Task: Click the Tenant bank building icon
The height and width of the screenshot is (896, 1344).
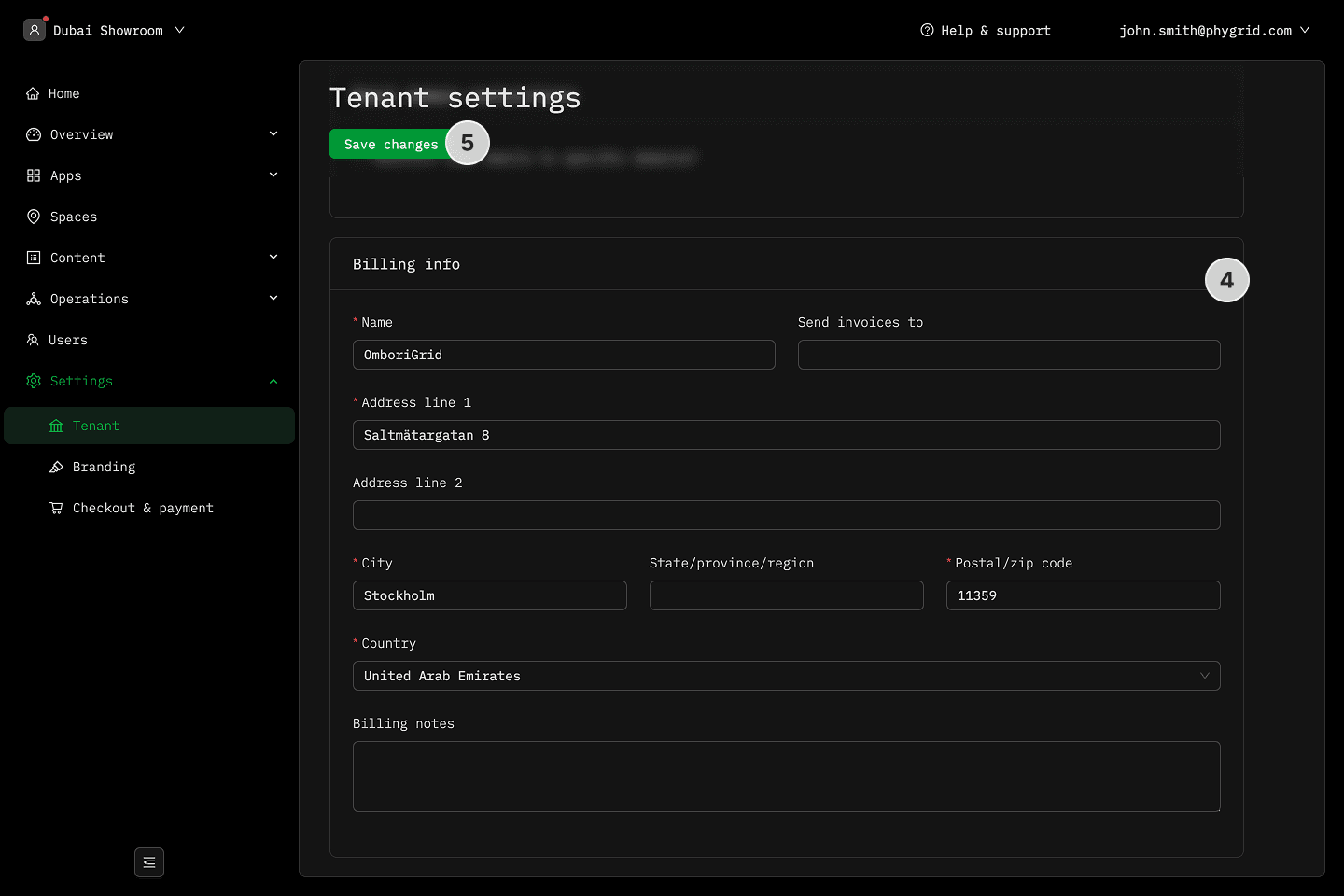Action: click(x=56, y=426)
